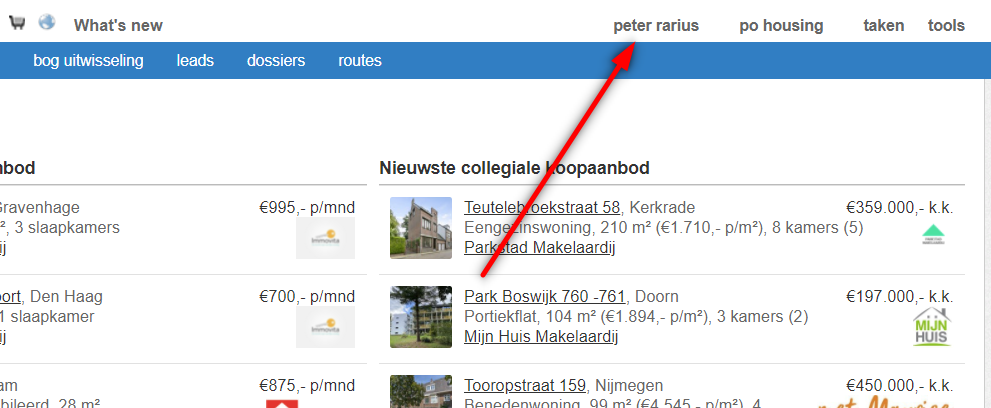The height and width of the screenshot is (408, 991).
Task: Open Park Boswijk 760 -761 listing
Action: (x=545, y=296)
